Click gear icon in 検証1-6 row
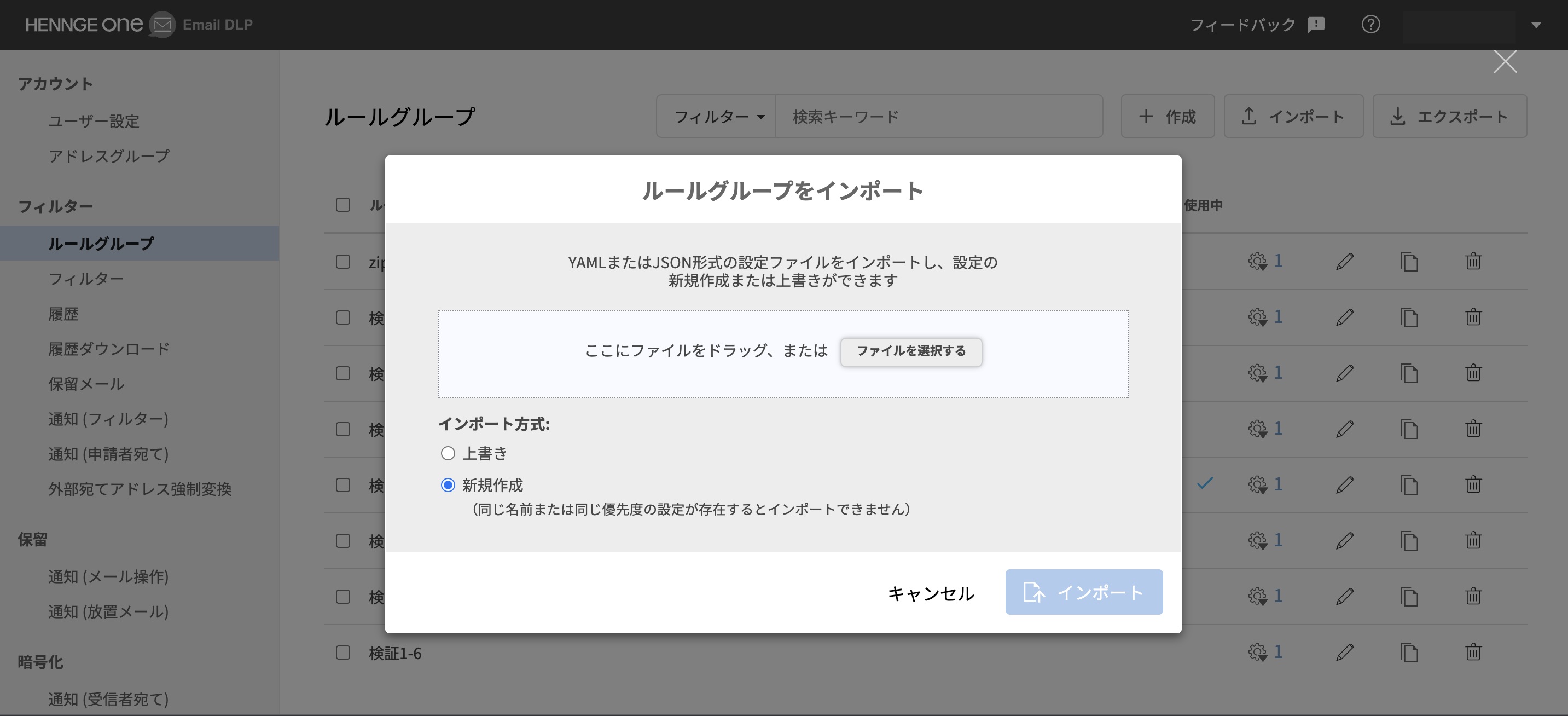Screen dimensions: 1568x716 coord(1258,653)
